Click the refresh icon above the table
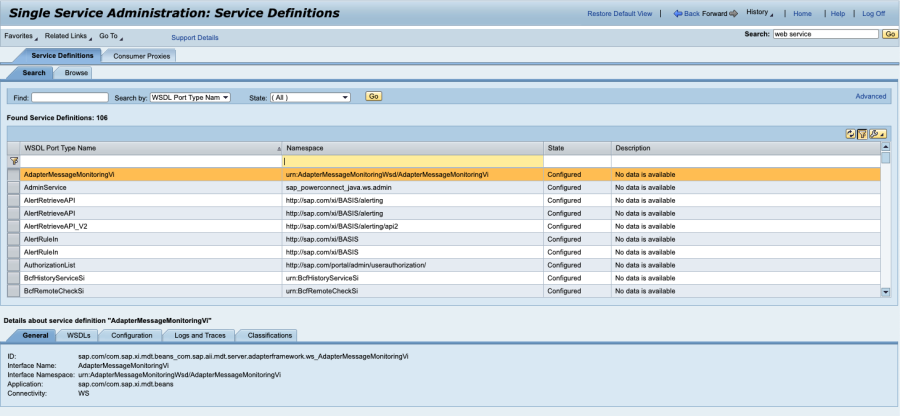 pyautogui.click(x=850, y=133)
